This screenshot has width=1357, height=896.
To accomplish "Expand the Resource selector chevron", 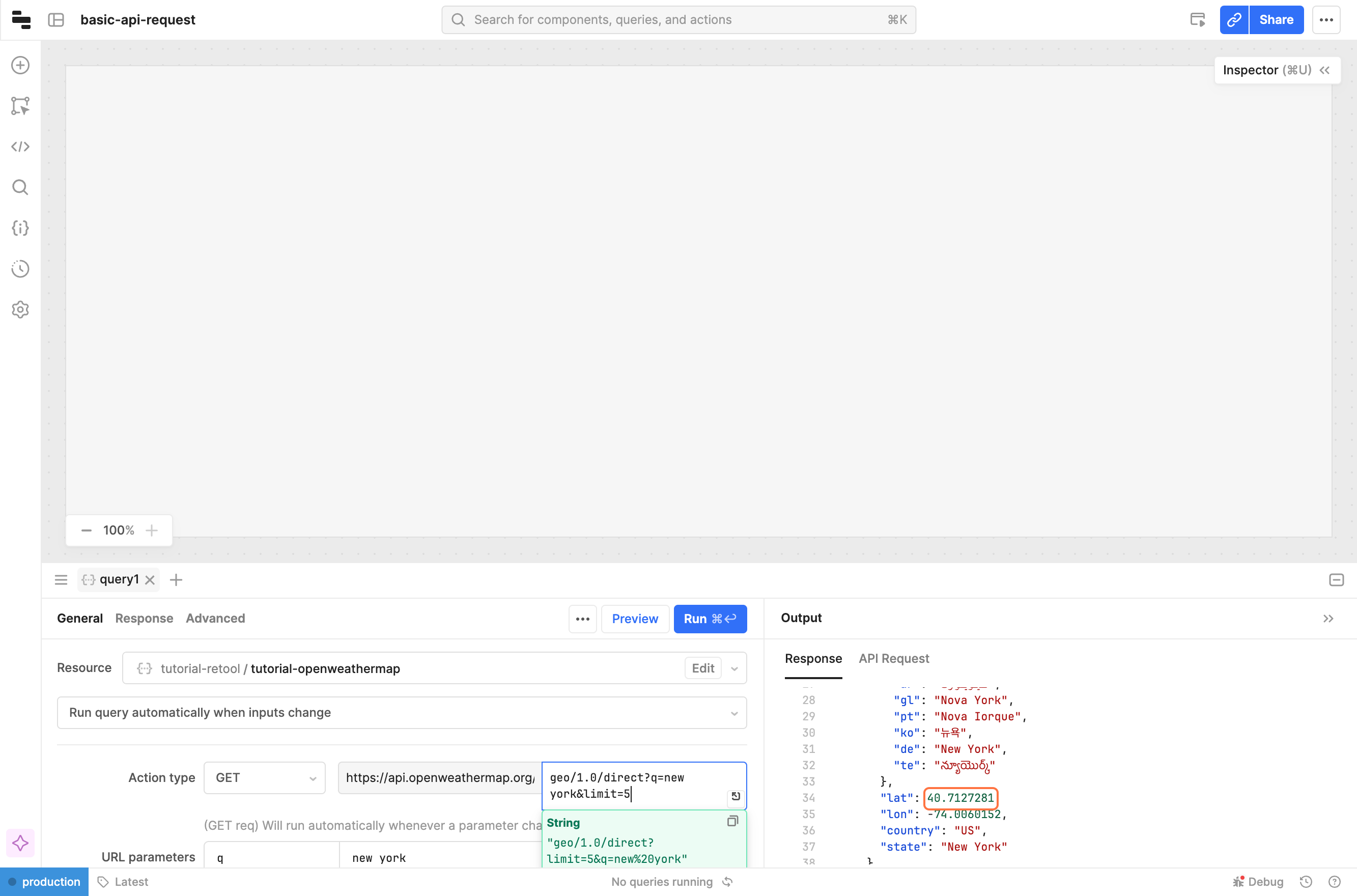I will (735, 668).
